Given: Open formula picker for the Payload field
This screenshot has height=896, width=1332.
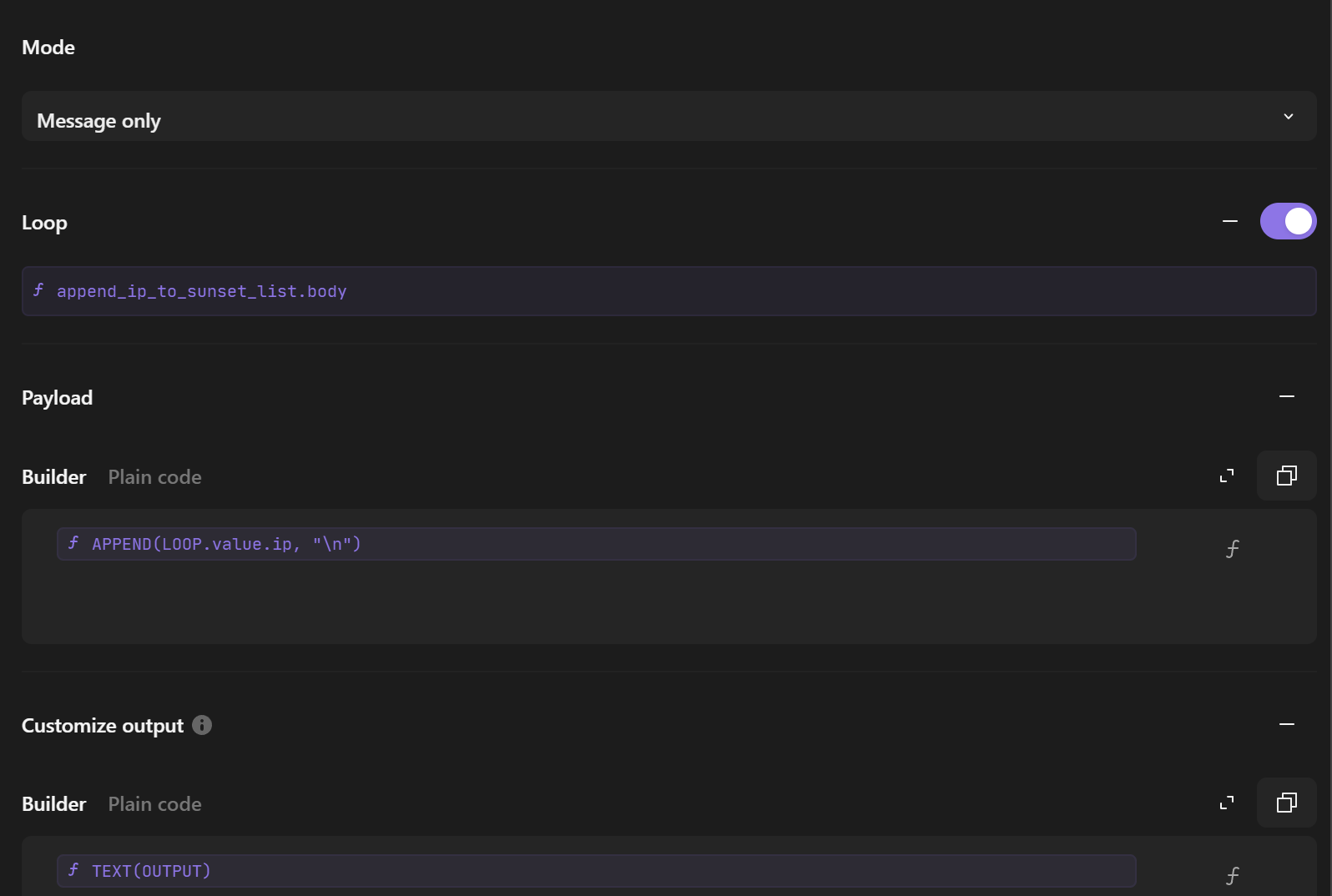Looking at the screenshot, I should click(1232, 549).
